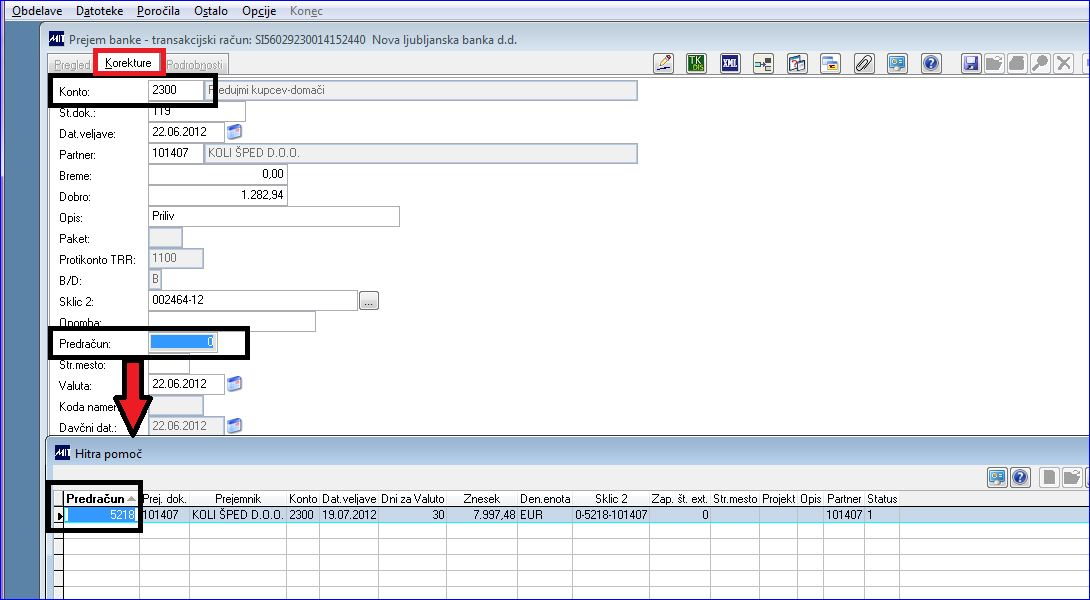This screenshot has width=1090, height=600.
Task: Open the Datoteke menu
Action: (x=99, y=11)
